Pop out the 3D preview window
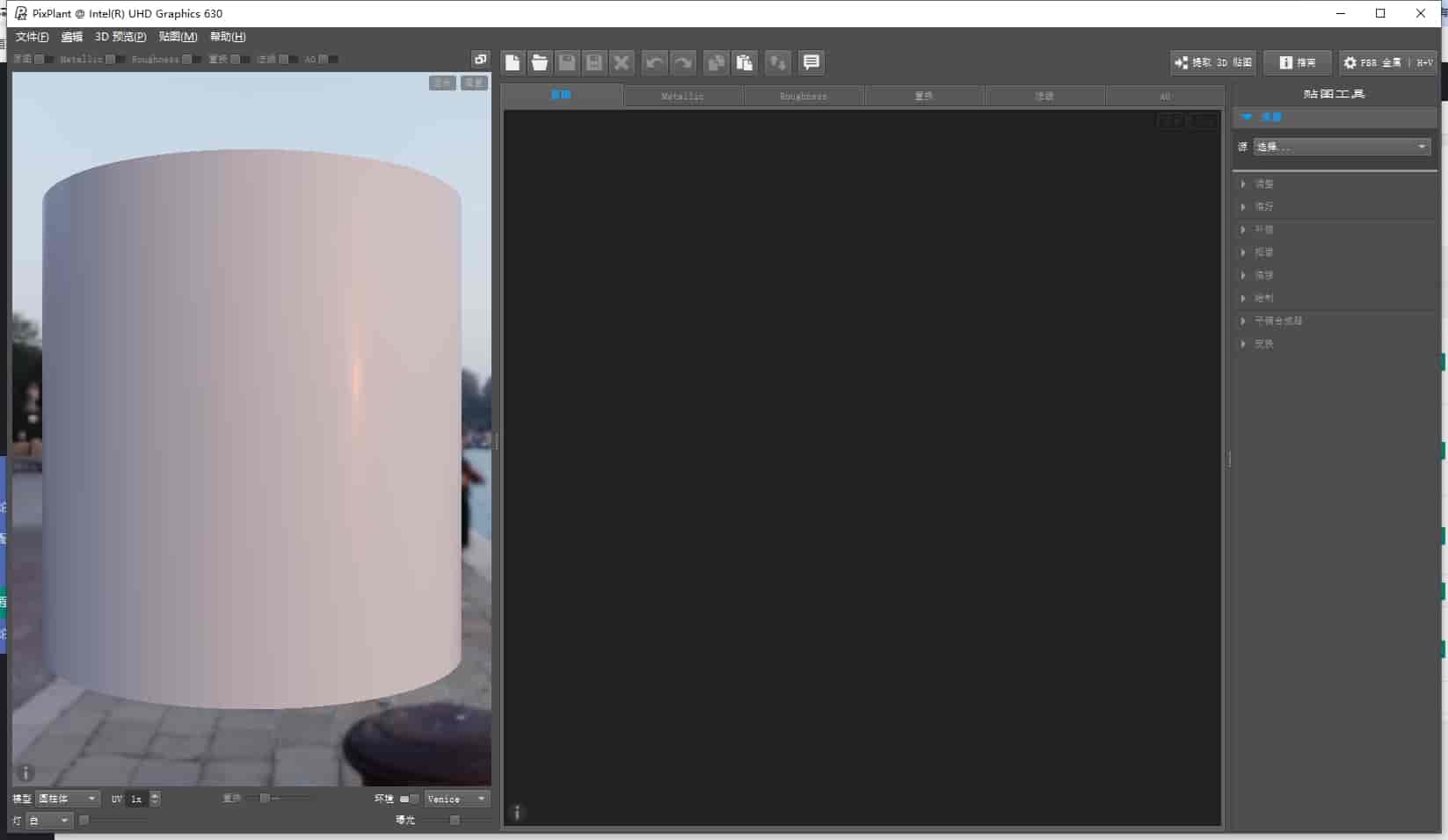 [480, 60]
